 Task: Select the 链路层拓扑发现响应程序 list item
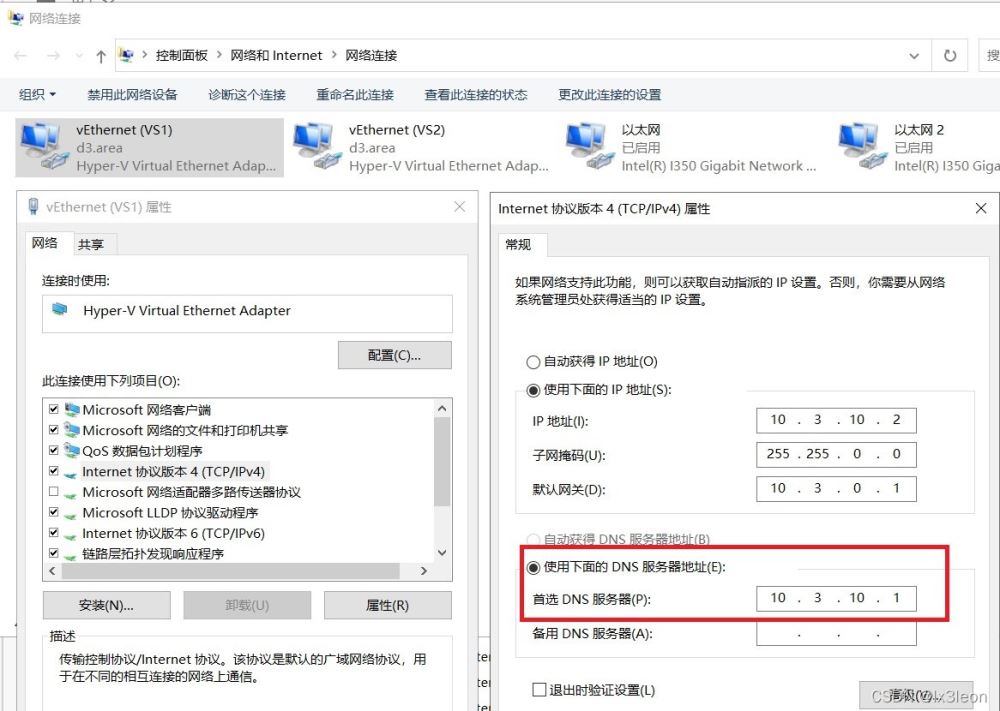click(153, 553)
